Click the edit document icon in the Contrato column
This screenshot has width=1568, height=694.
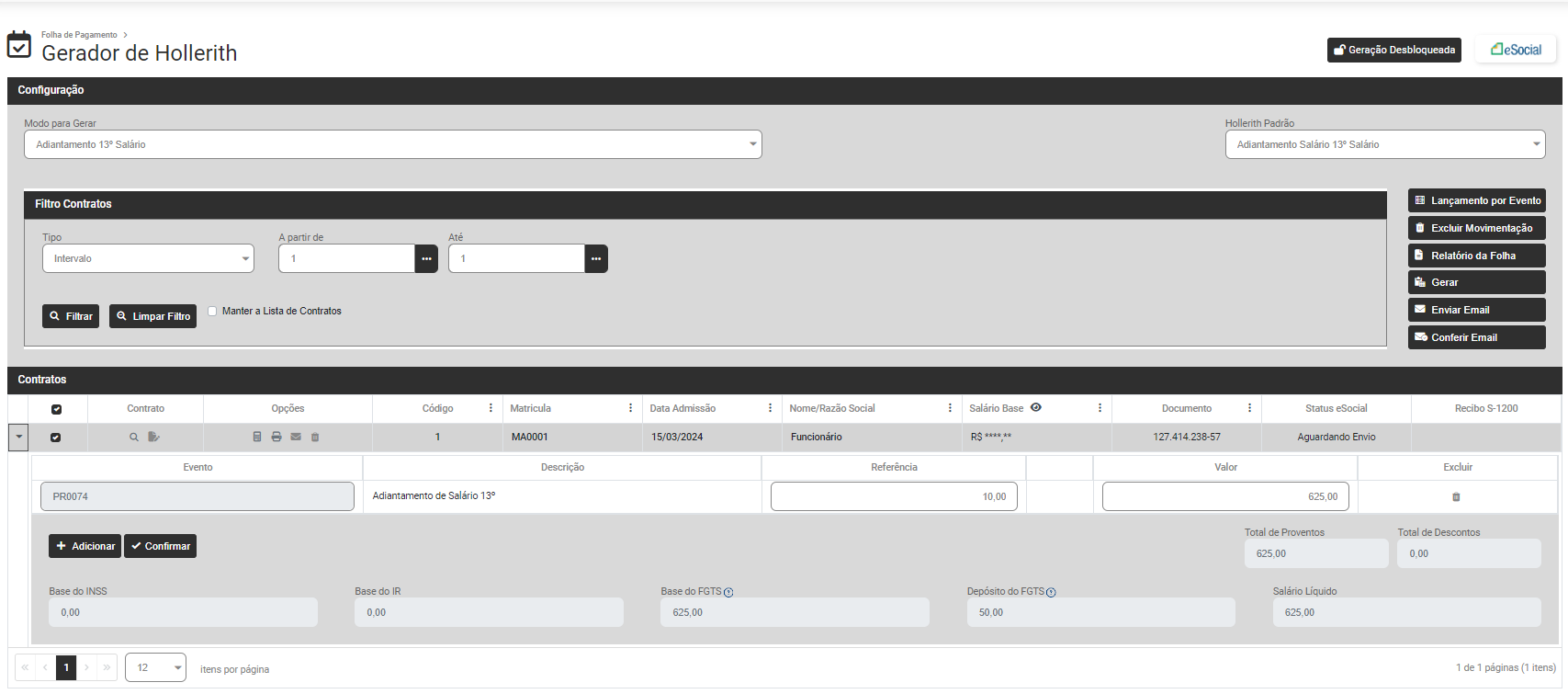[x=153, y=437]
